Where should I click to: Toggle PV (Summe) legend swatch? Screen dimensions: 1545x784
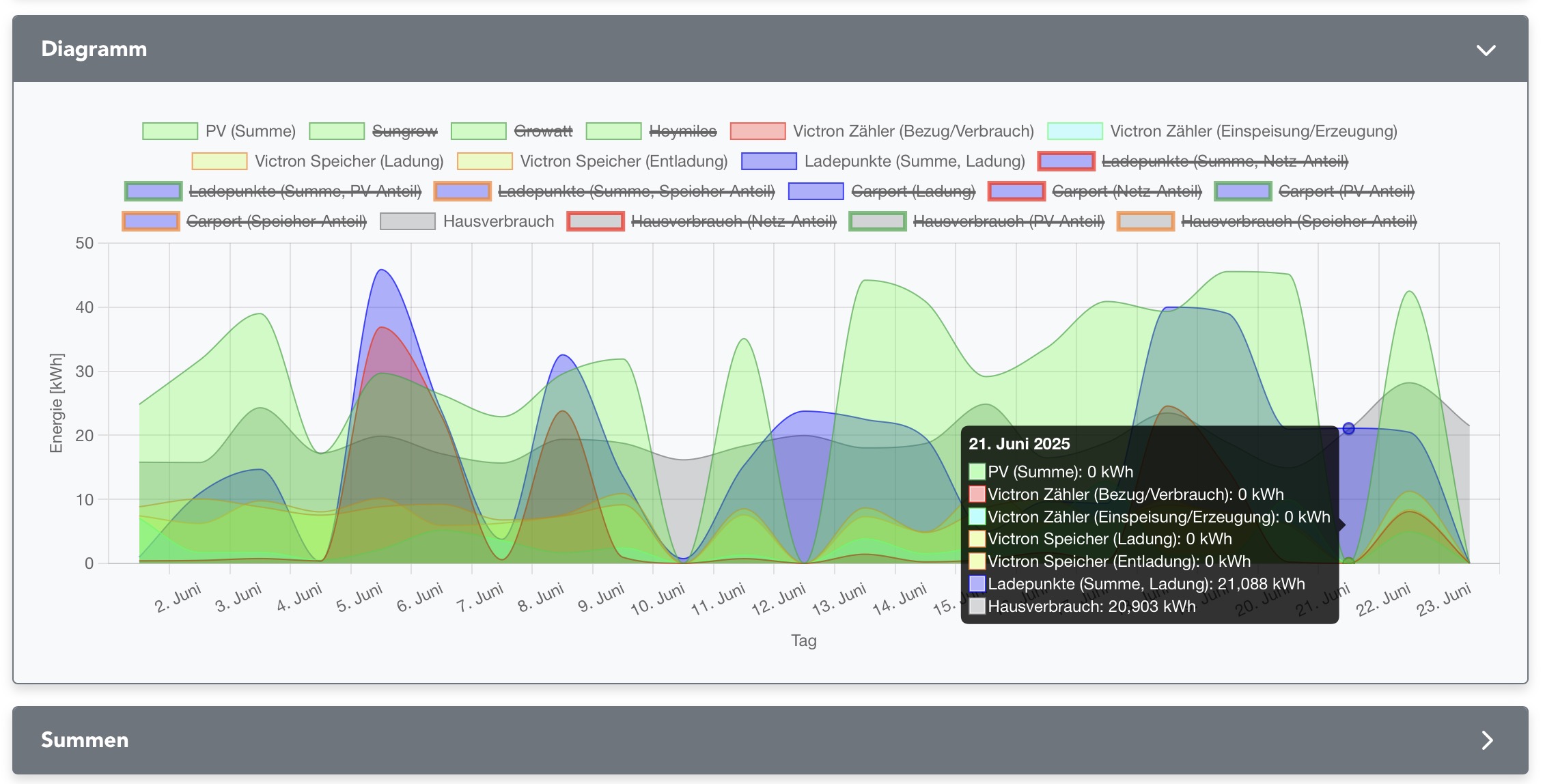[170, 131]
